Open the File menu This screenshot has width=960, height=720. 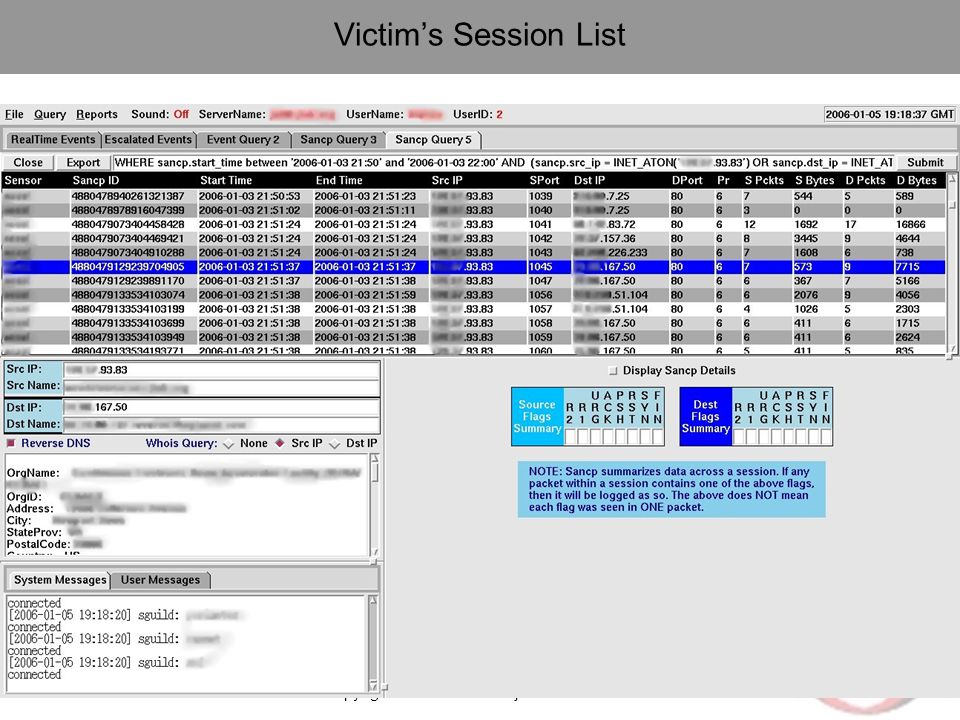pyautogui.click(x=14, y=114)
